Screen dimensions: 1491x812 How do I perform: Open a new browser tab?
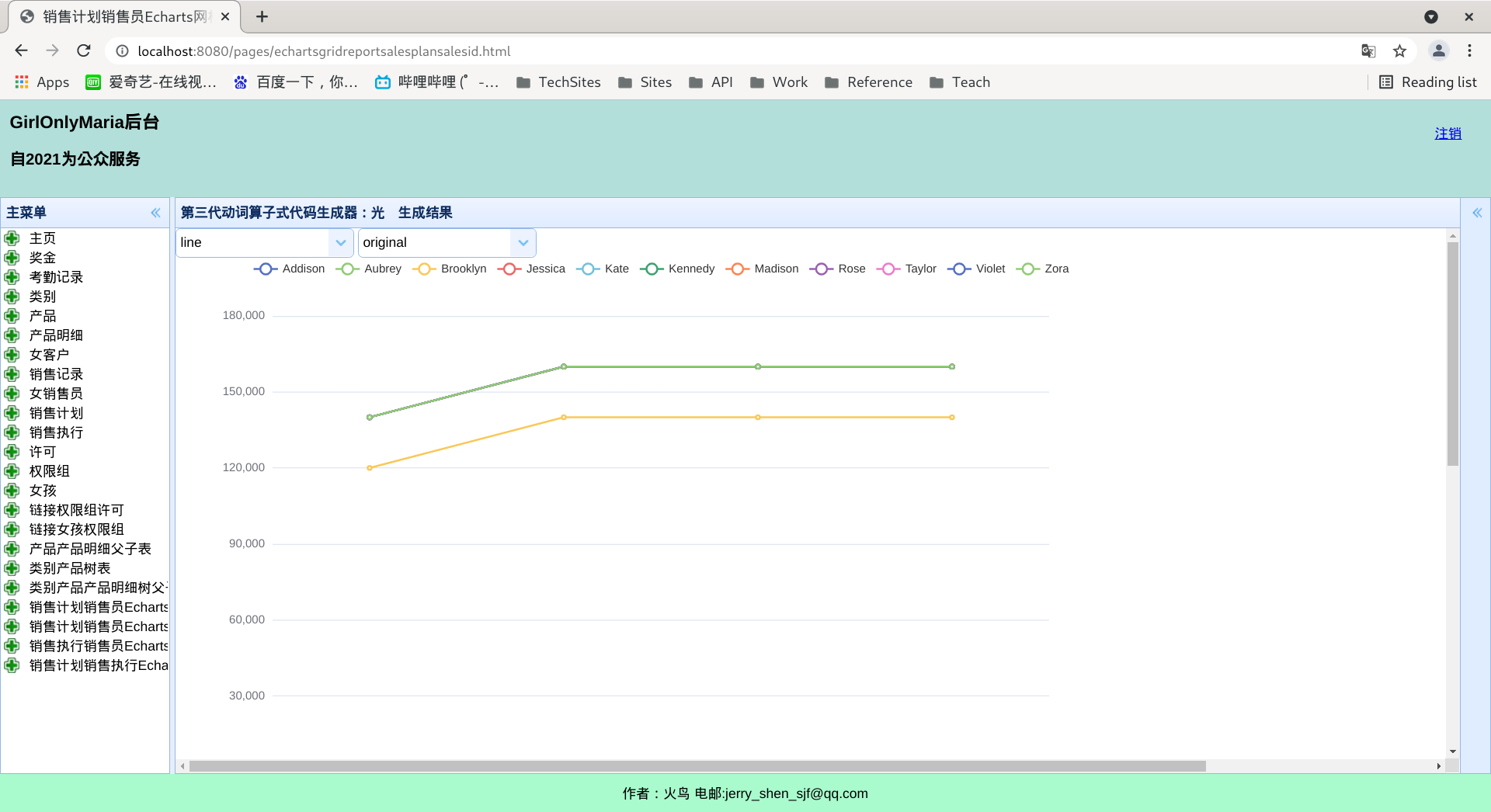(262, 16)
